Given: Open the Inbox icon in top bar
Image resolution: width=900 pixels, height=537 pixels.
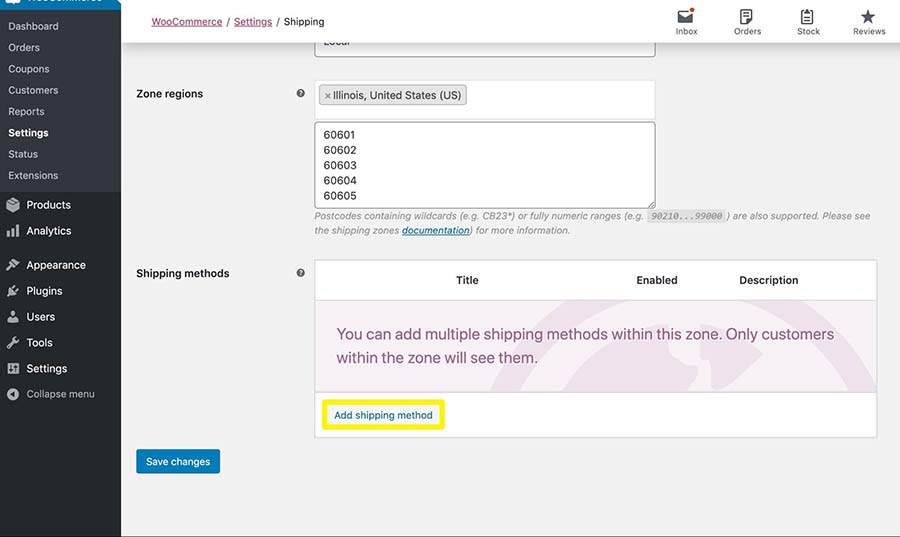Looking at the screenshot, I should coord(686,17).
